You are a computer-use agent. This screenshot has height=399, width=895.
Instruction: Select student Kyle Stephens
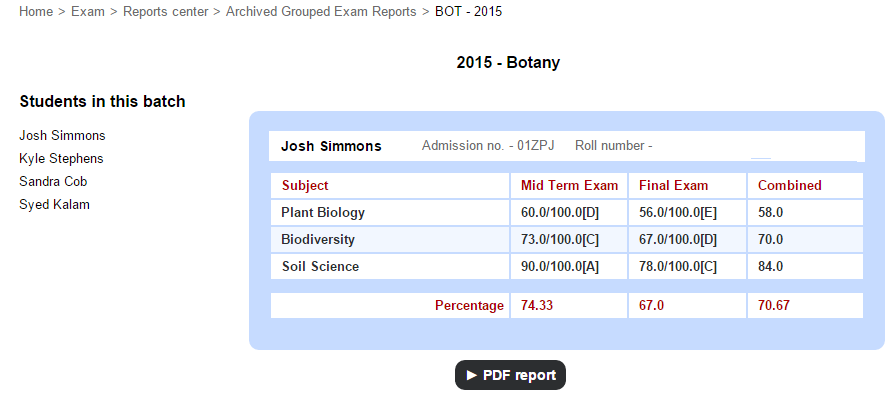[61, 159]
